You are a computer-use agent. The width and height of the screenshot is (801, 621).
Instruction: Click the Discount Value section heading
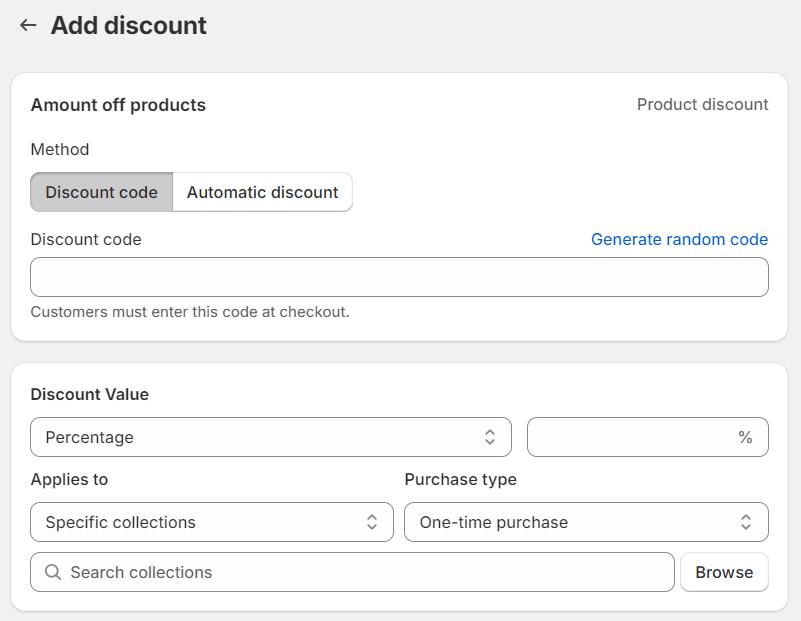point(90,394)
